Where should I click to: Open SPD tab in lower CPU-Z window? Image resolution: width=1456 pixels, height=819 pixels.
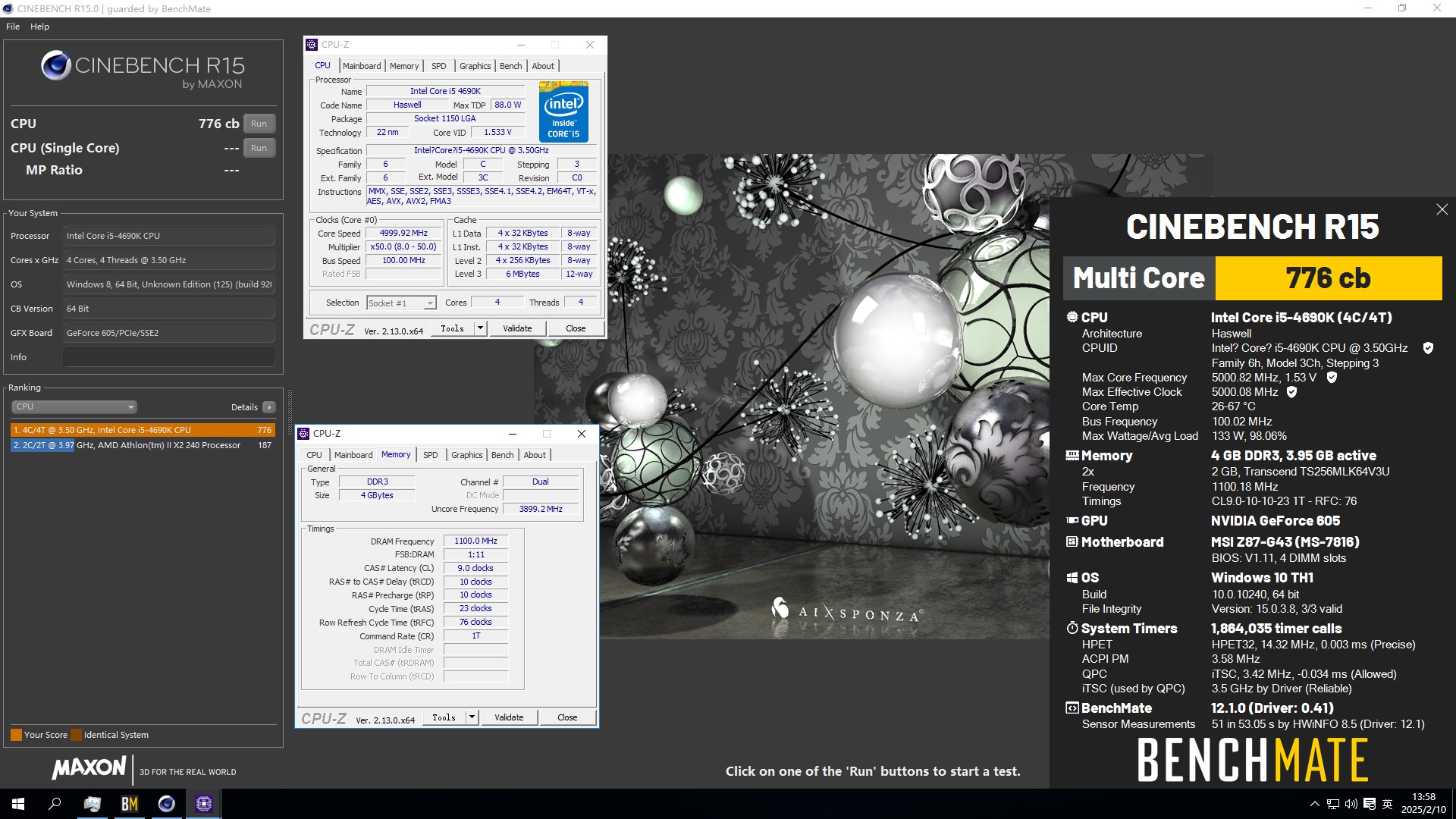pos(430,455)
